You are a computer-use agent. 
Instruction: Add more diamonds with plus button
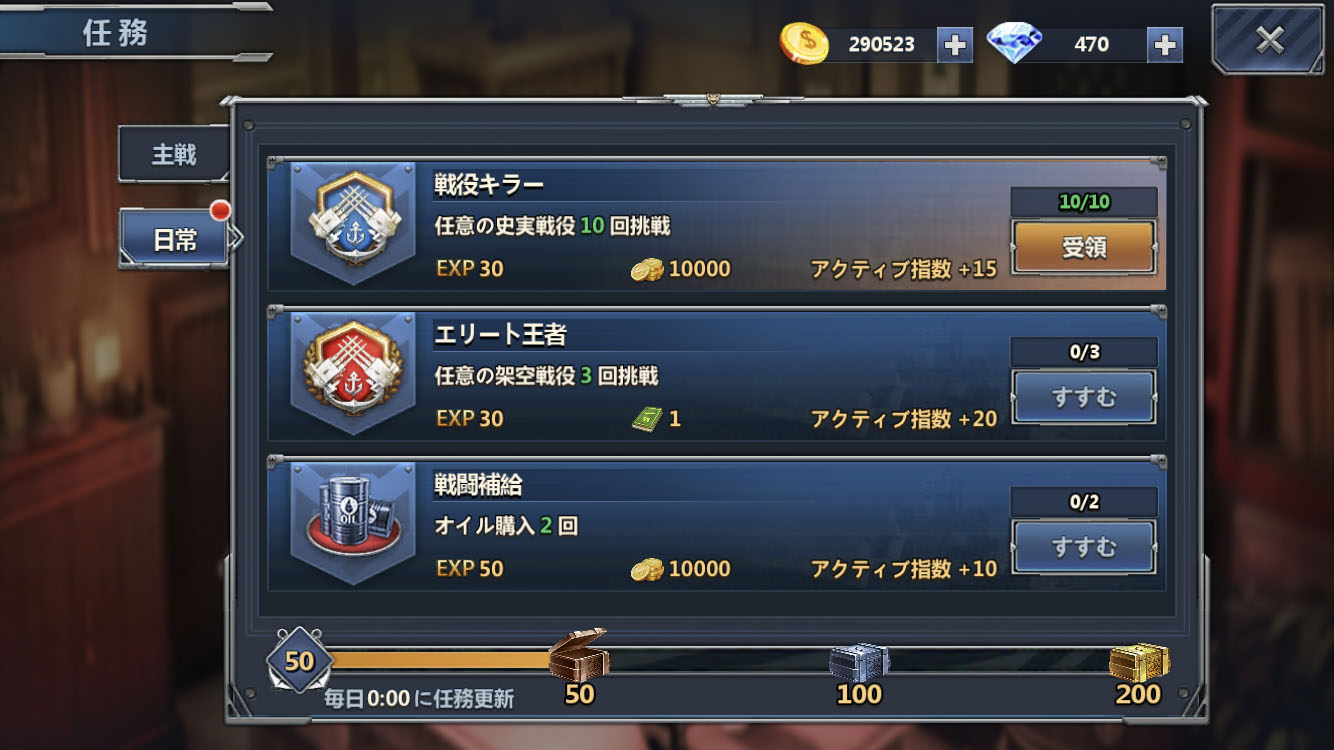[x=1165, y=45]
